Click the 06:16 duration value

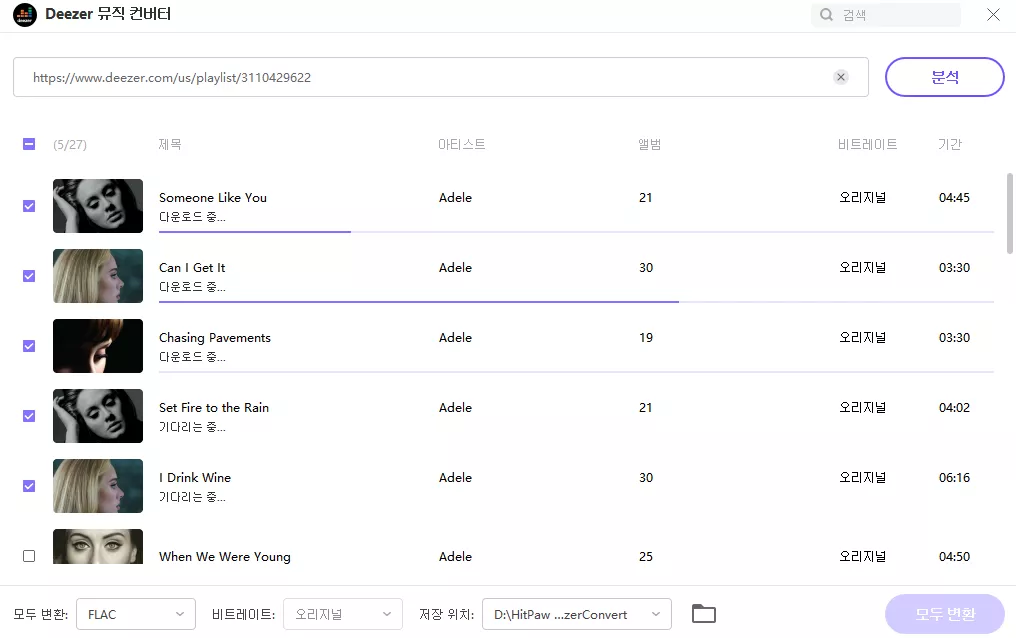pos(954,477)
